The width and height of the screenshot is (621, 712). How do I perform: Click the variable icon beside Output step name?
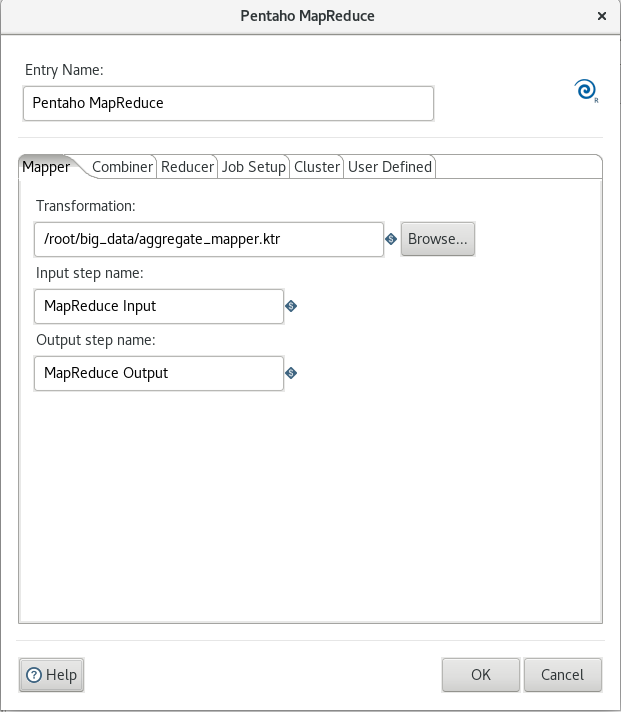point(291,373)
